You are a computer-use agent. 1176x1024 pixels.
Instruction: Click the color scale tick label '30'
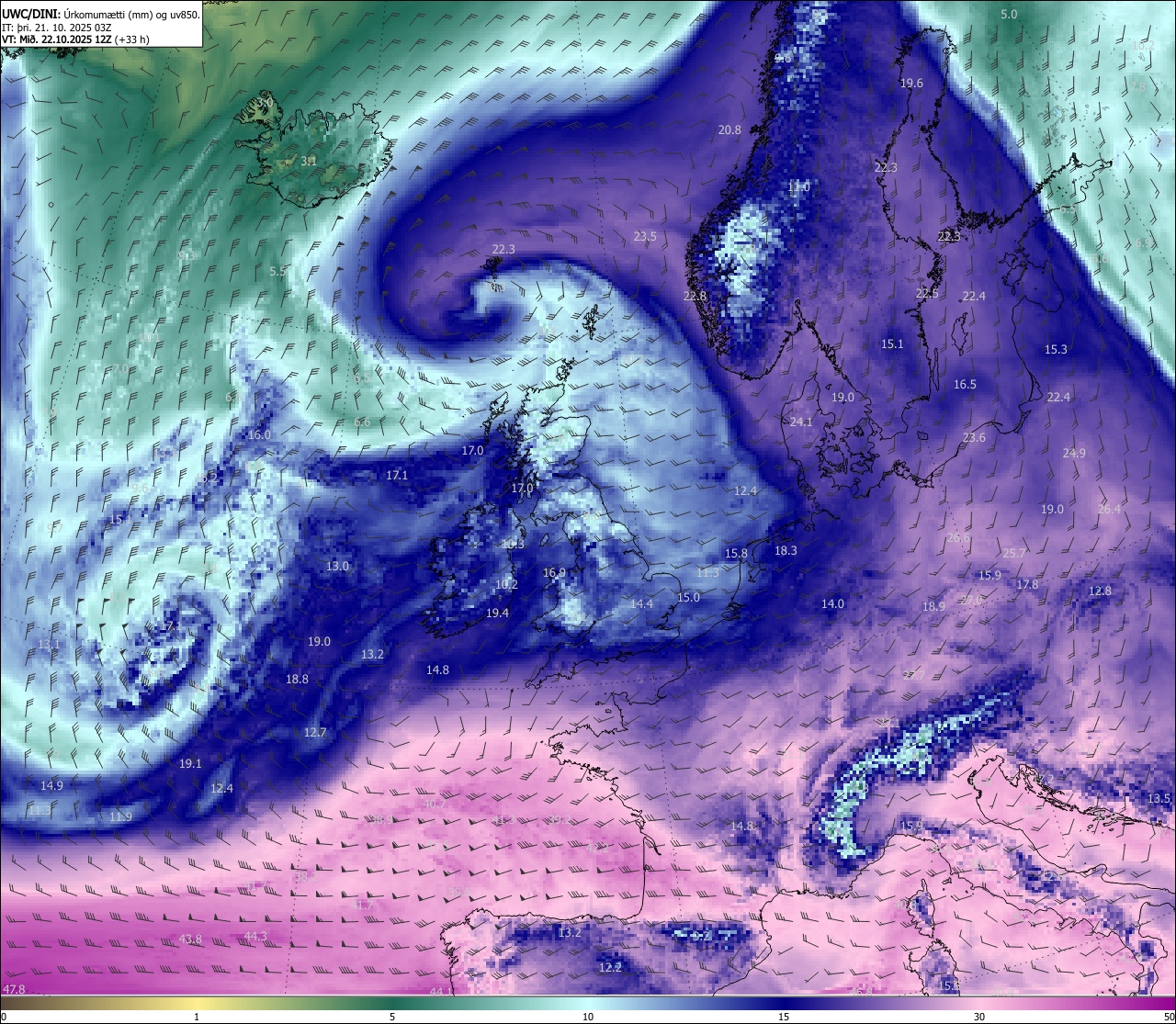(979, 1017)
